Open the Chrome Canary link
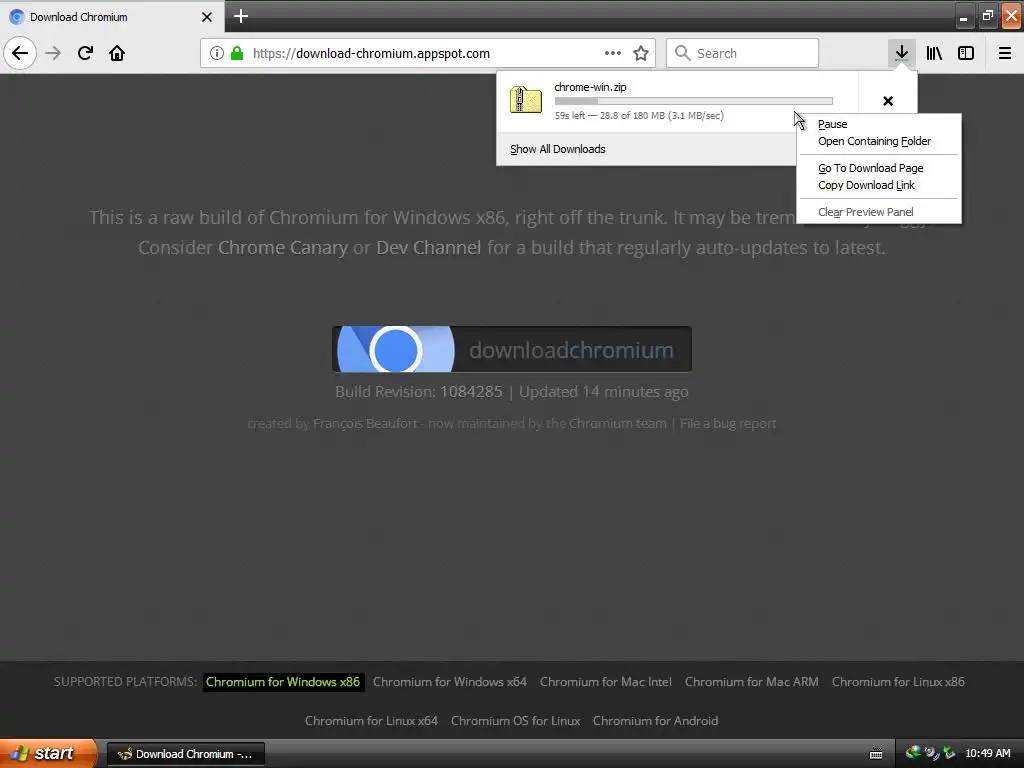 pos(283,248)
